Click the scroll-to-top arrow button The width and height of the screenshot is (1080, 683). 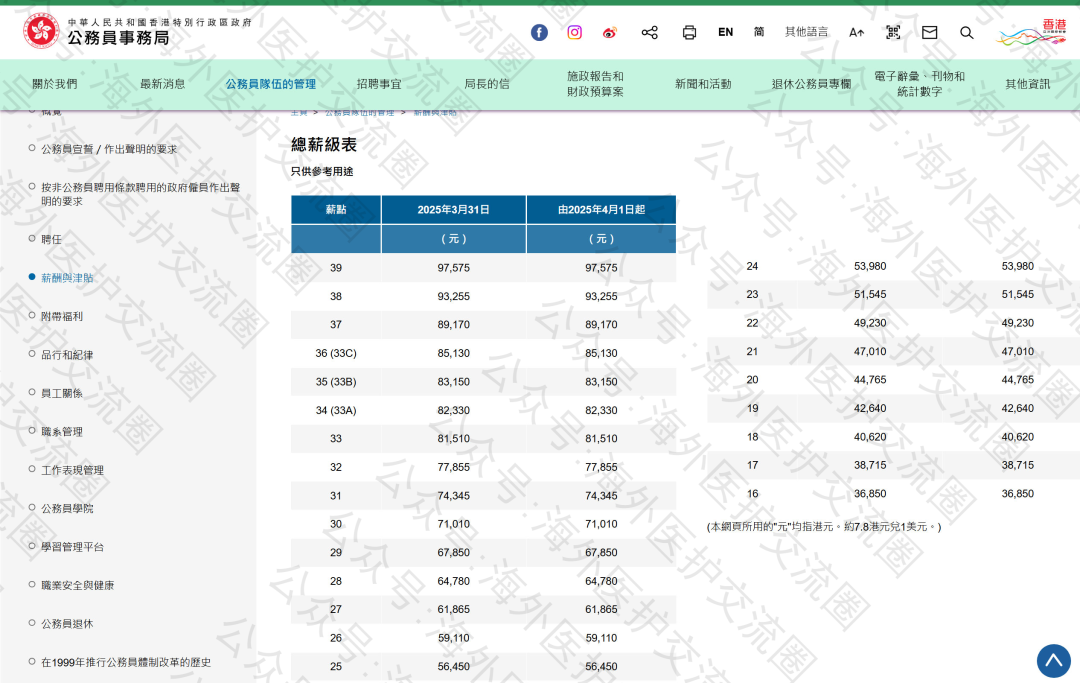pos(1054,661)
